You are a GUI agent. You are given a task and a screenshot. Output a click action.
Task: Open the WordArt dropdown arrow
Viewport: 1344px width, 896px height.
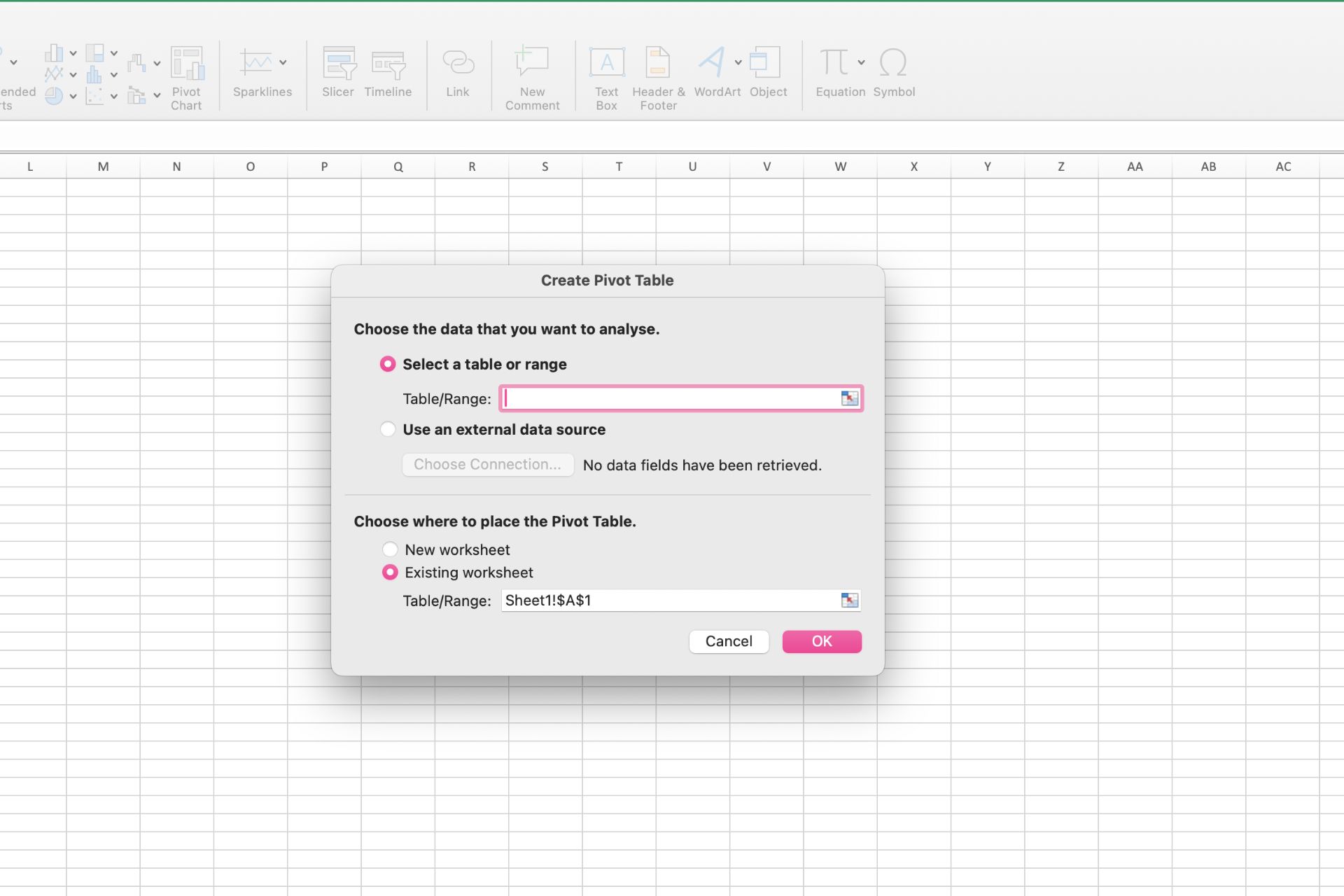738,62
